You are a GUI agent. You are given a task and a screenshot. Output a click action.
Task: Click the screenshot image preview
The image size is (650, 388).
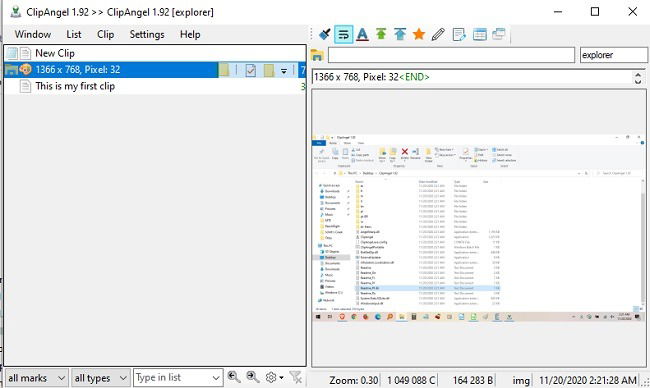coord(478,229)
